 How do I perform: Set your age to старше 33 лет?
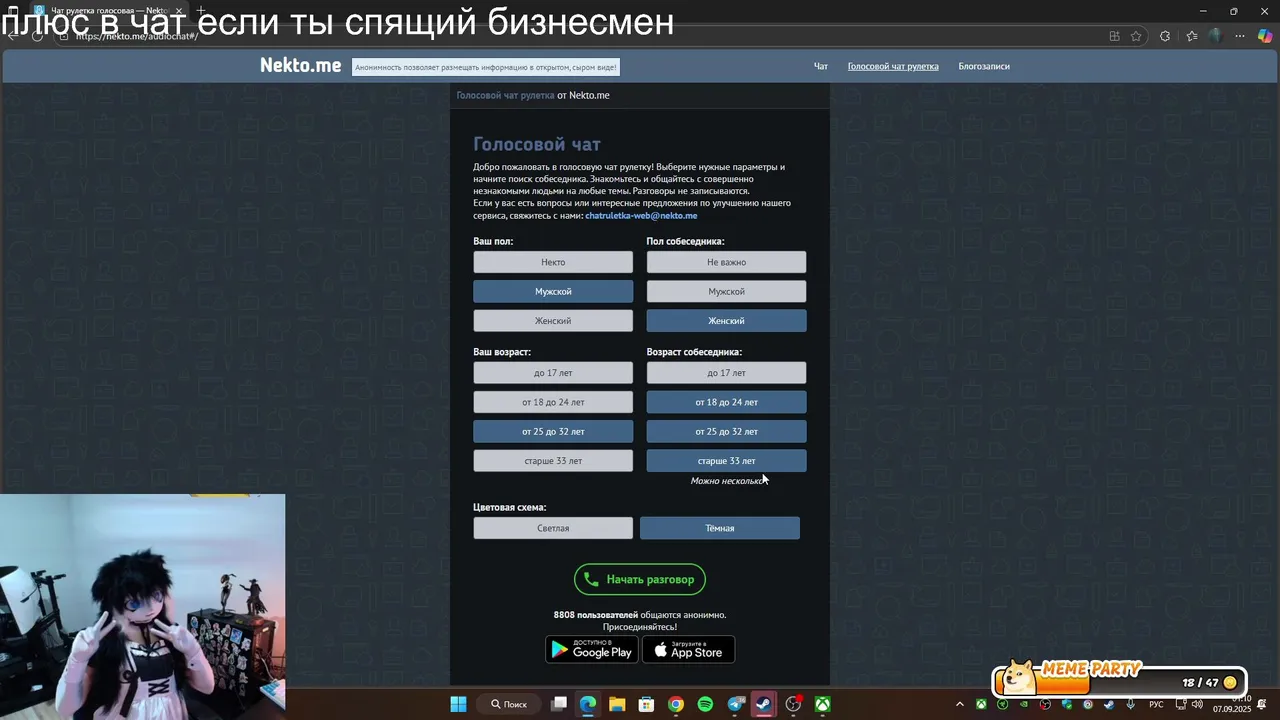click(553, 461)
